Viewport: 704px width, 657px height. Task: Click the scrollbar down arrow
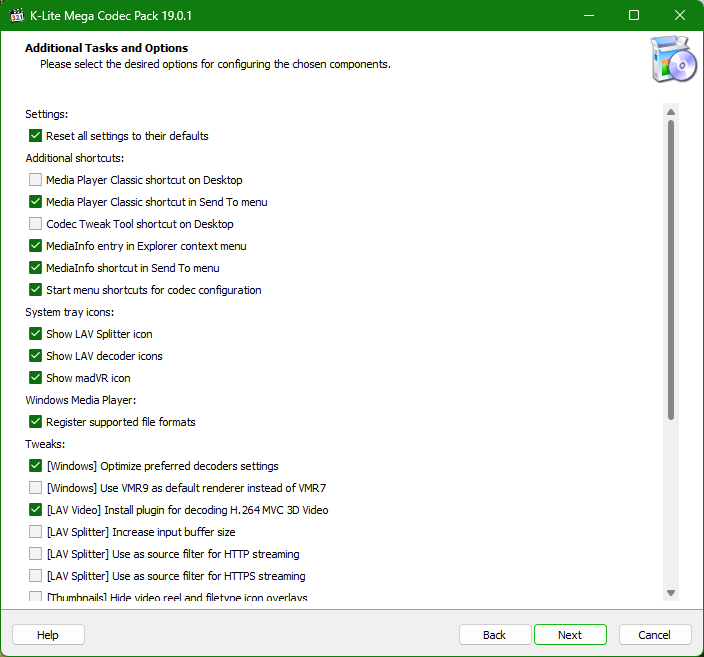pyautogui.click(x=671, y=593)
